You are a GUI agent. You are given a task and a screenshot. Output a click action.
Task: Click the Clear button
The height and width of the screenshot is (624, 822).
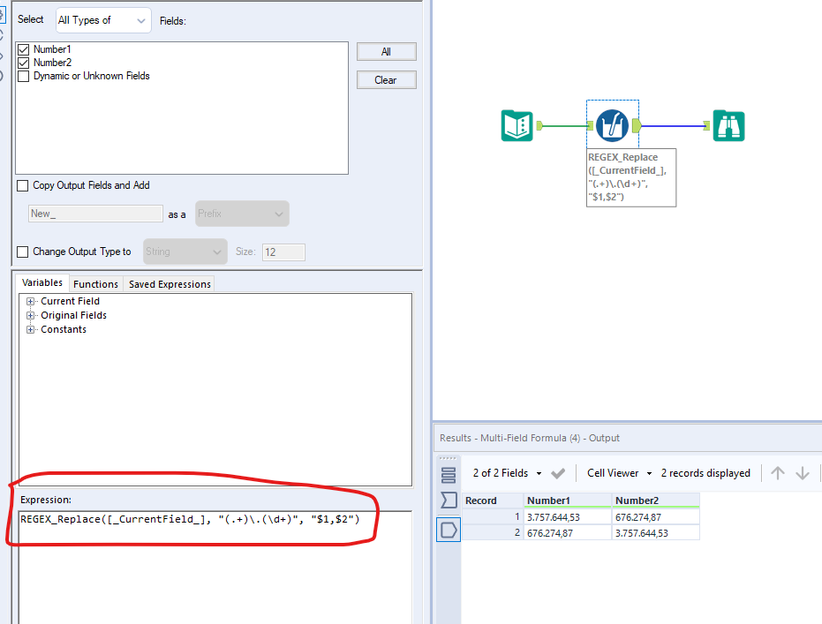tap(386, 80)
